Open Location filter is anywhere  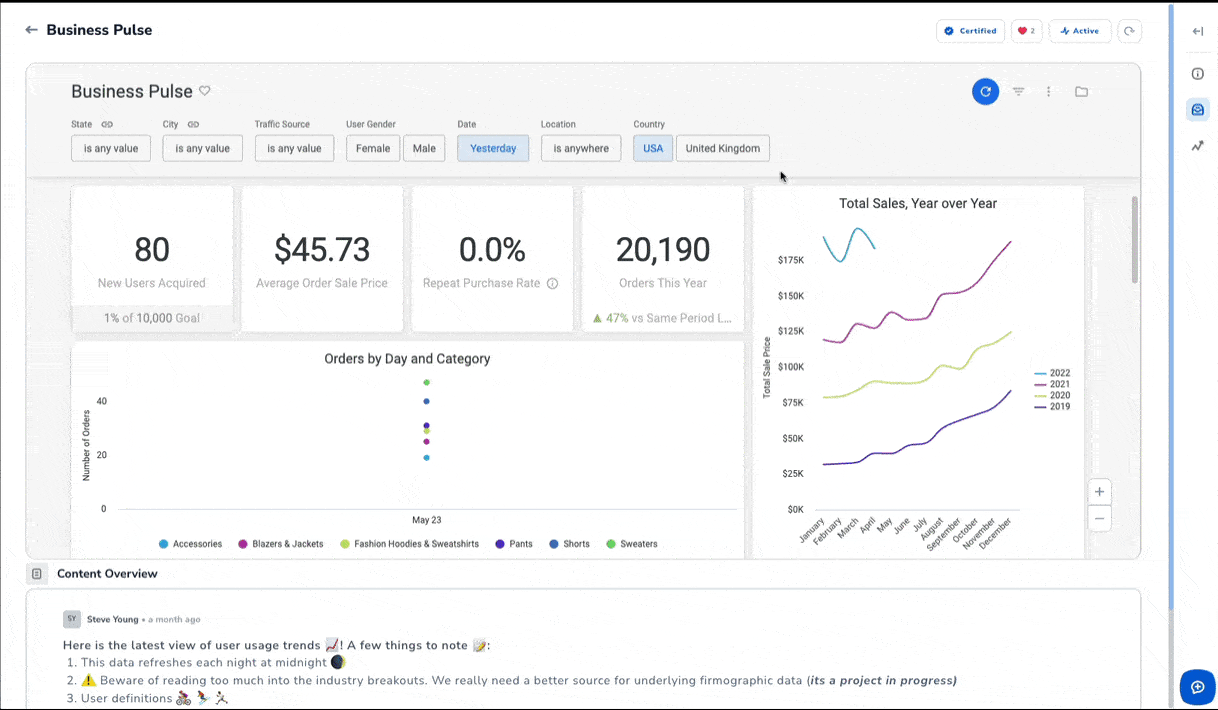pos(581,148)
